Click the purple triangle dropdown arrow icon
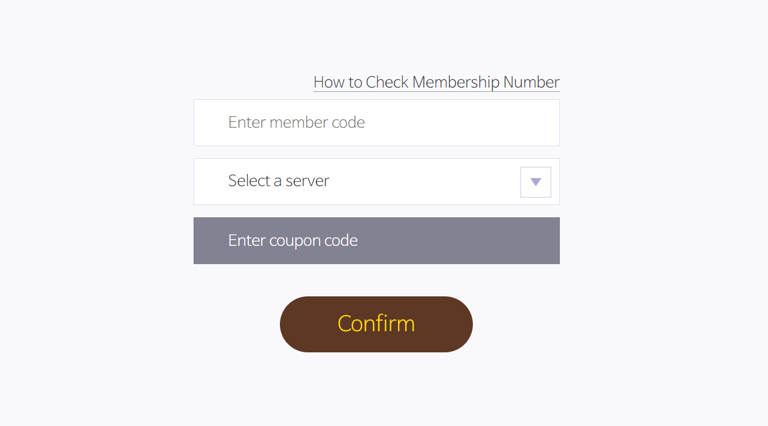768x426 pixels. click(x=536, y=182)
